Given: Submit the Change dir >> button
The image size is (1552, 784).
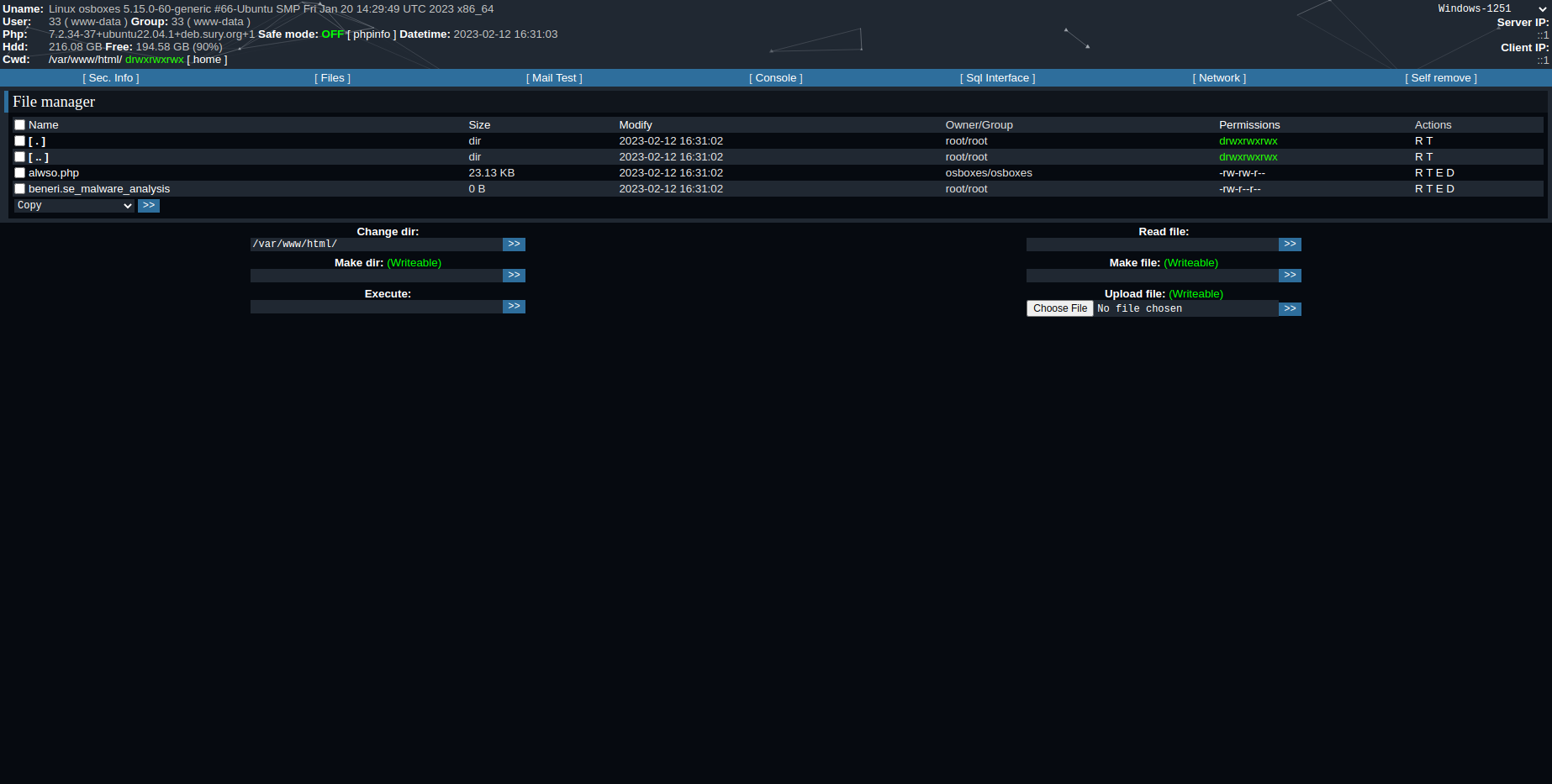Looking at the screenshot, I should tap(514, 245).
